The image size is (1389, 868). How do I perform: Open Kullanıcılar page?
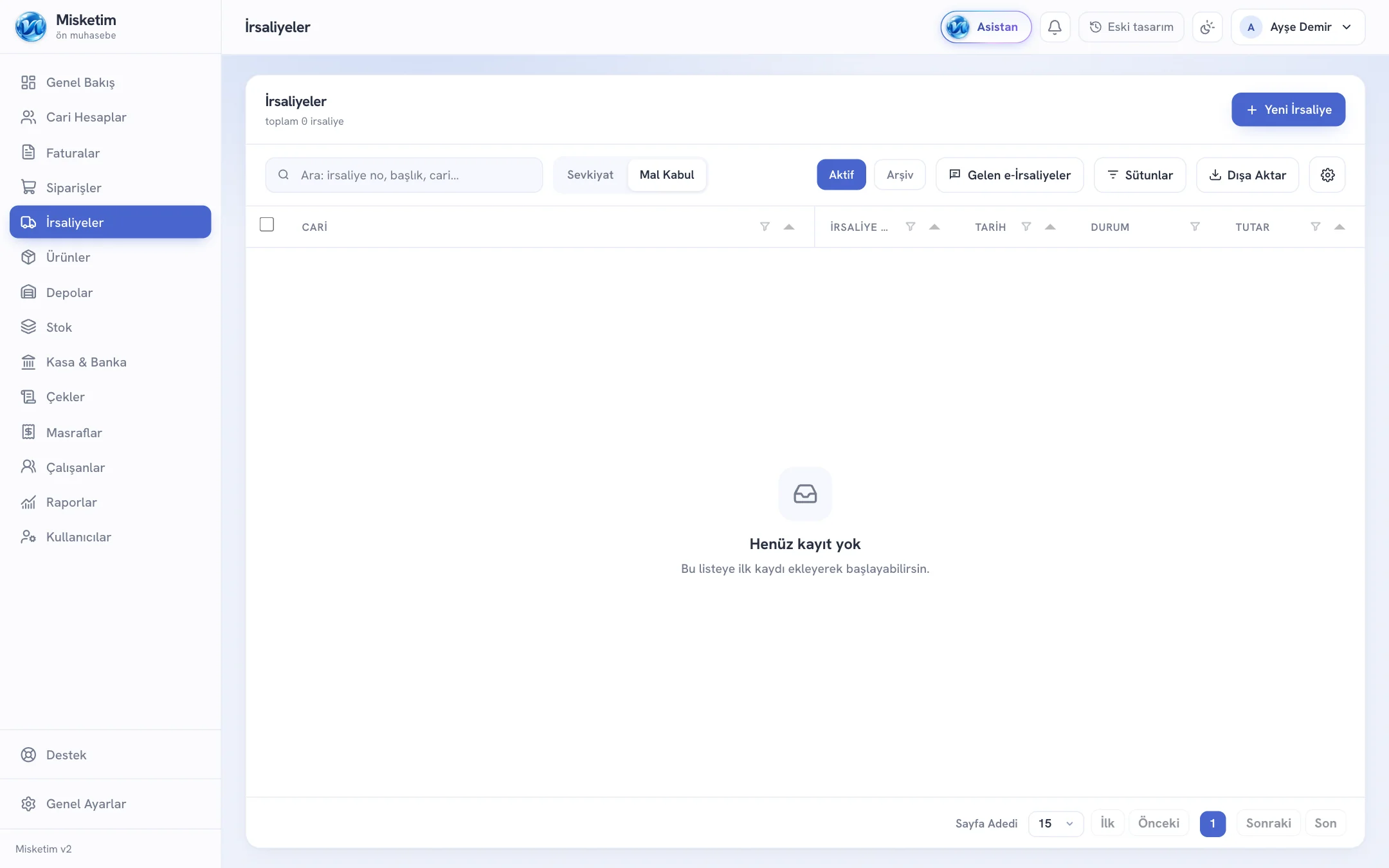click(x=111, y=537)
